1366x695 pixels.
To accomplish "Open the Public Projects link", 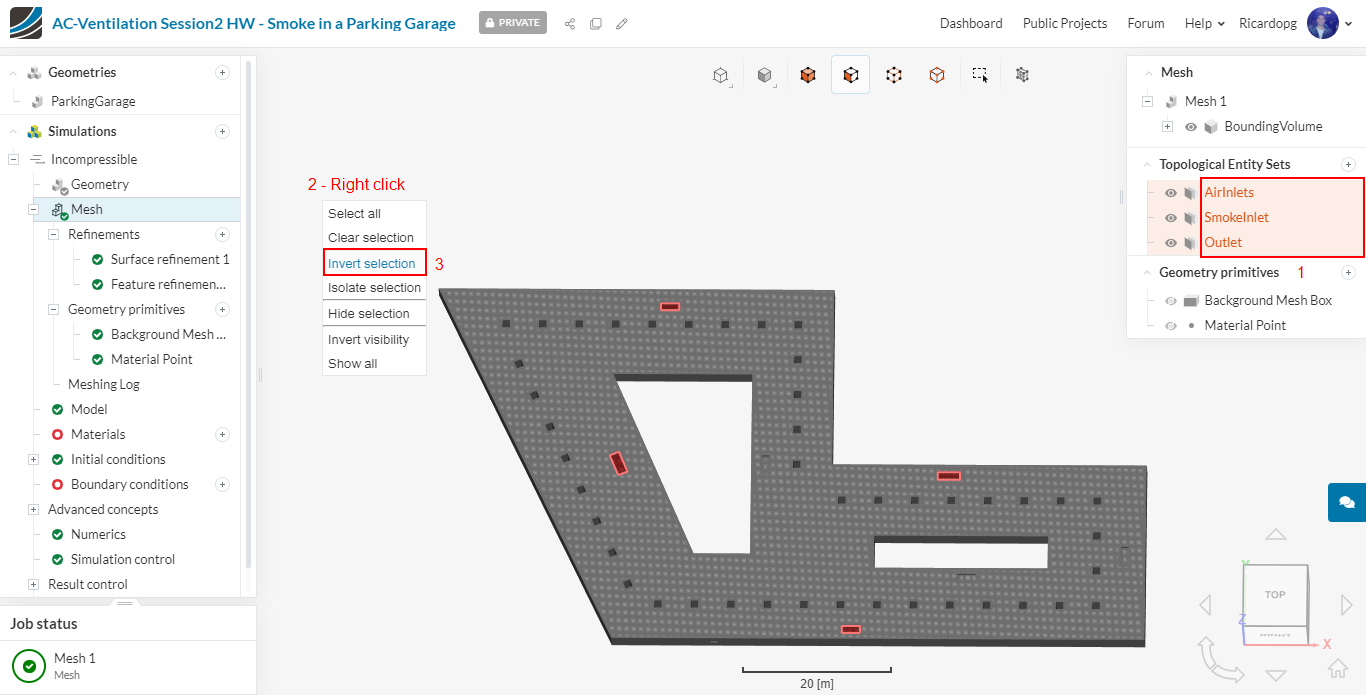I will coord(1065,23).
